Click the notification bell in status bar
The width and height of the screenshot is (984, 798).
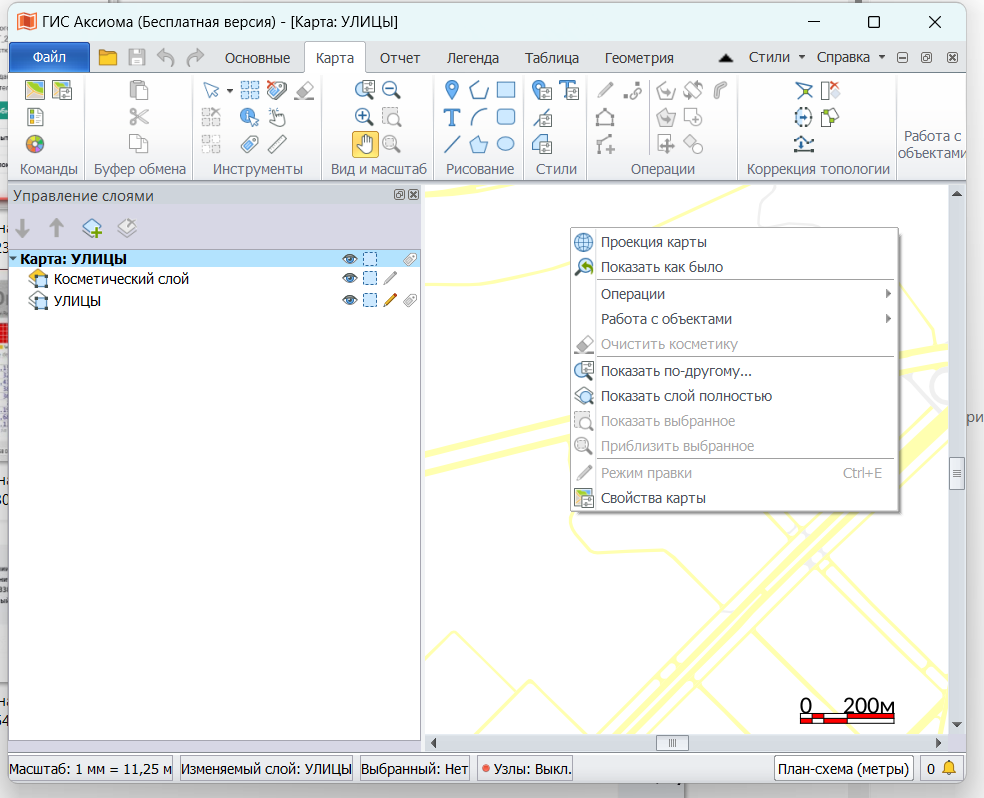[x=948, y=769]
